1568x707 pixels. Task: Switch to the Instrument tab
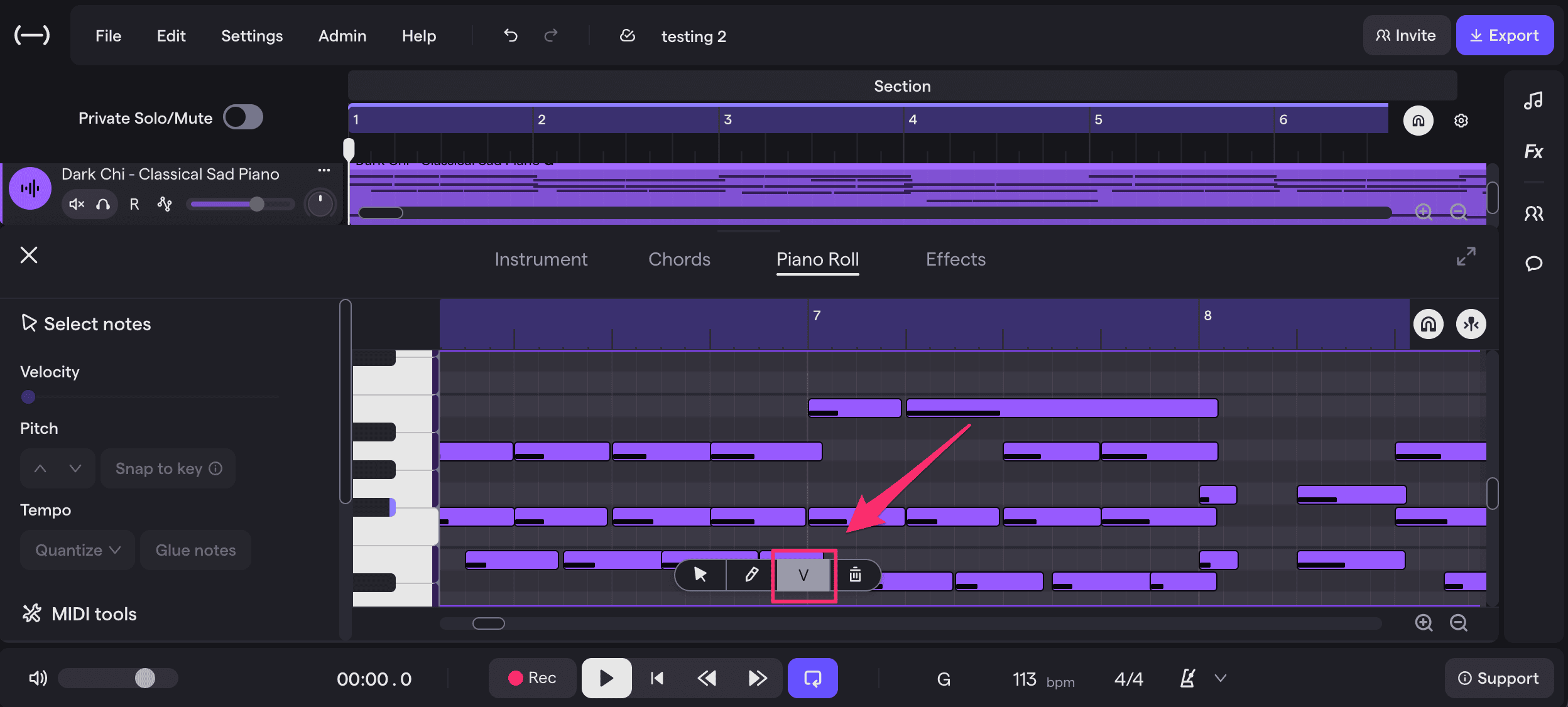tap(541, 259)
